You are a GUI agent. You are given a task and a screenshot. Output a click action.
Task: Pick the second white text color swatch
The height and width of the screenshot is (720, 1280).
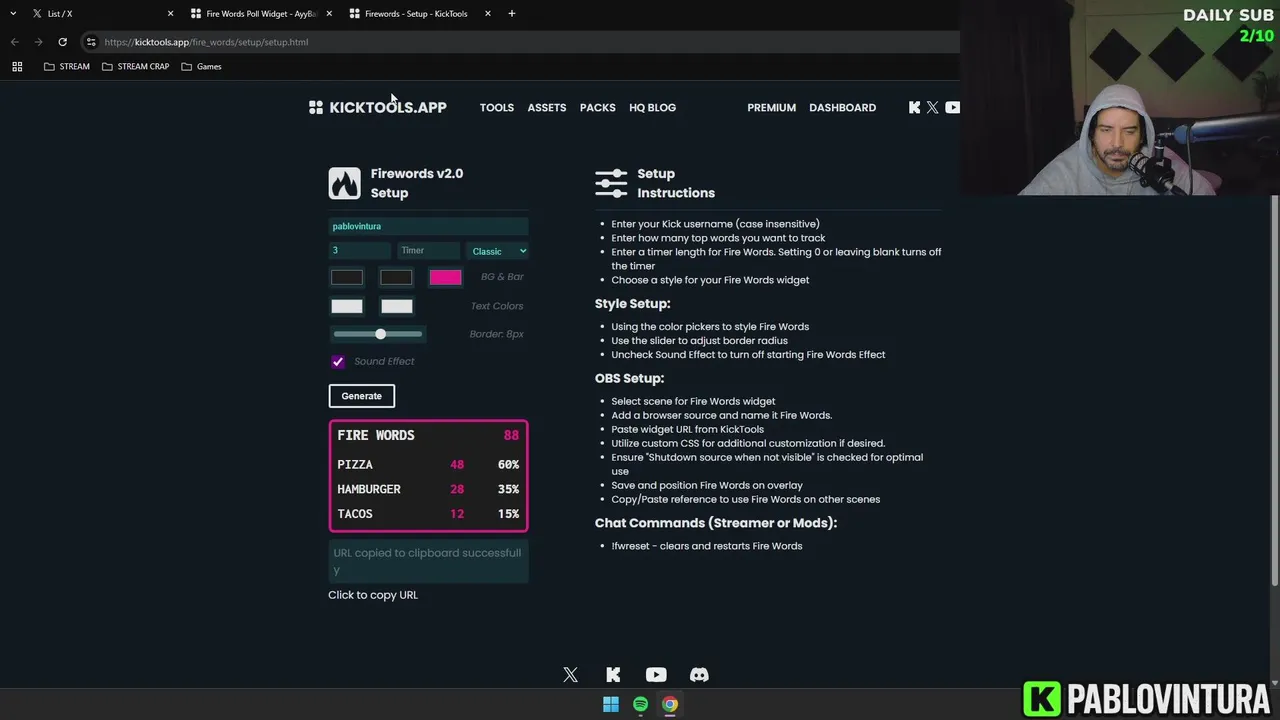(x=396, y=306)
